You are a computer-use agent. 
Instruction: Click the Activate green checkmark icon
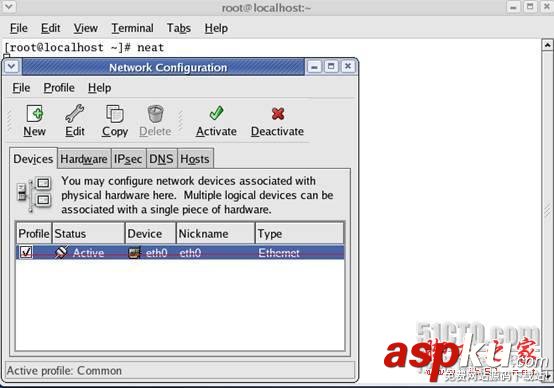click(216, 113)
